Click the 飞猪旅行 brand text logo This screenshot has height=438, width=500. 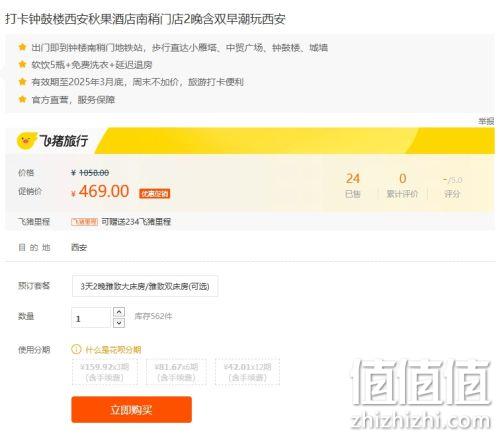point(64,141)
